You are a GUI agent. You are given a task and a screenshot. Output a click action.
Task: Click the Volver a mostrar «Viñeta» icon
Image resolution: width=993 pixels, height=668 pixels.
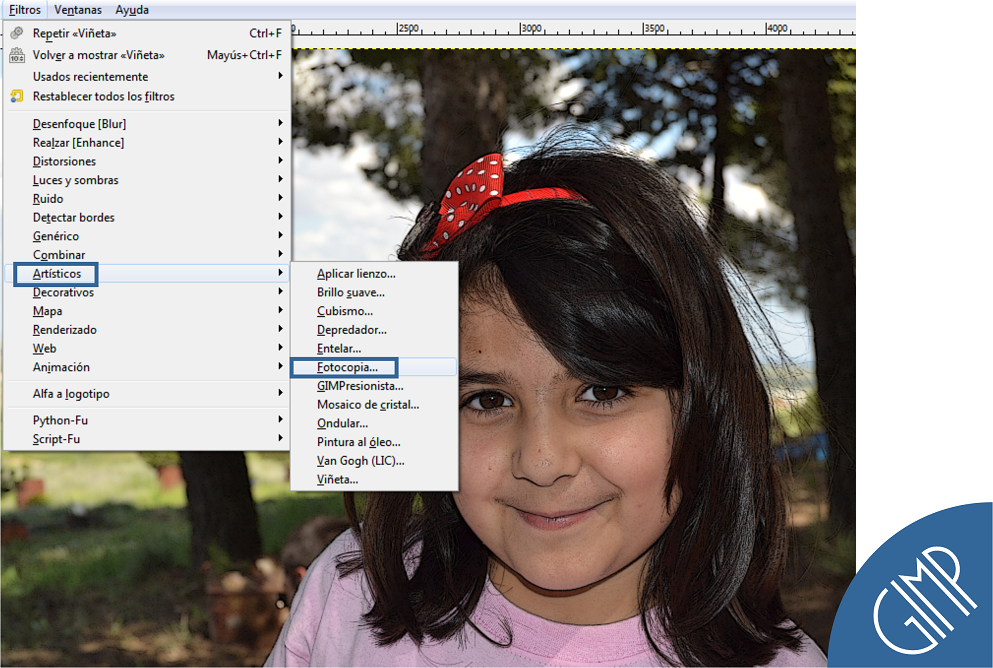[17, 55]
